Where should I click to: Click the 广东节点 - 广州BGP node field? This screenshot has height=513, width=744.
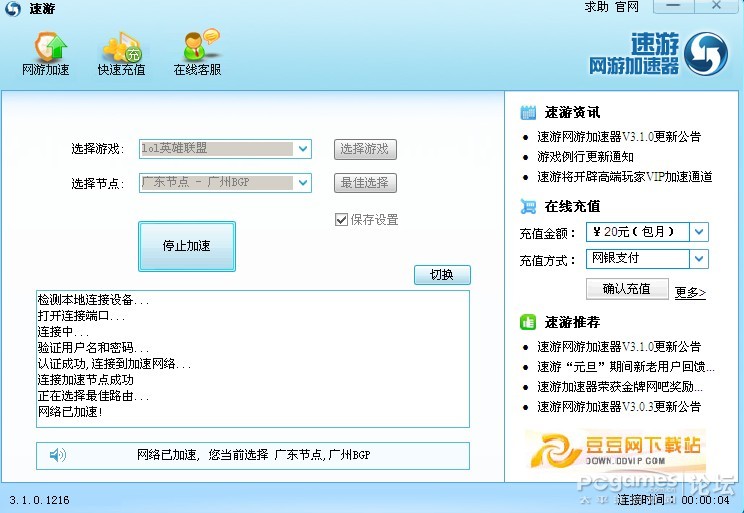(225, 183)
